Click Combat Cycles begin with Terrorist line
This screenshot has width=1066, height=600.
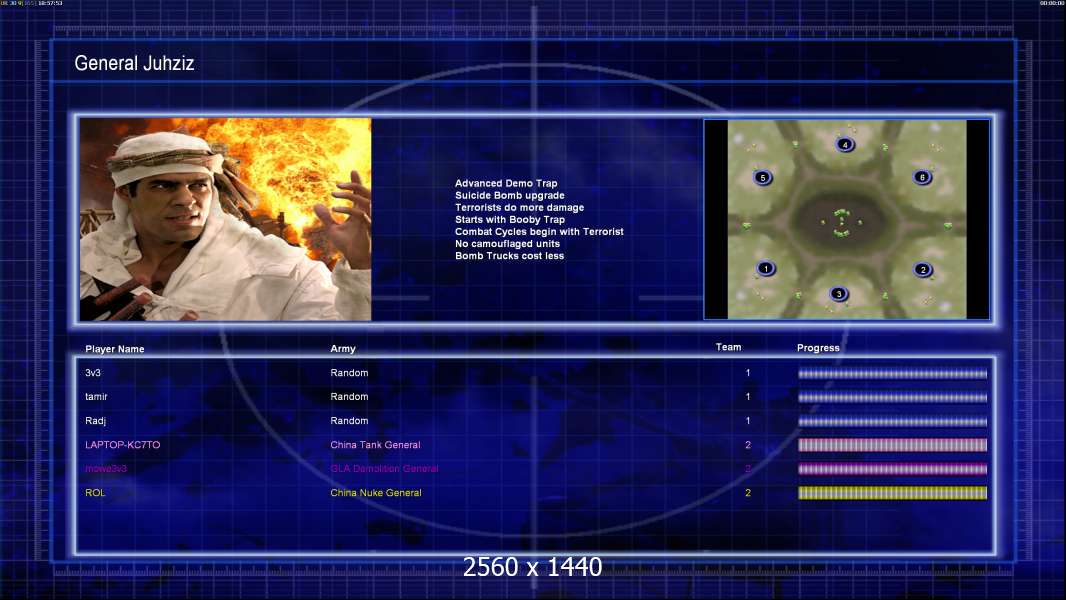coord(539,232)
